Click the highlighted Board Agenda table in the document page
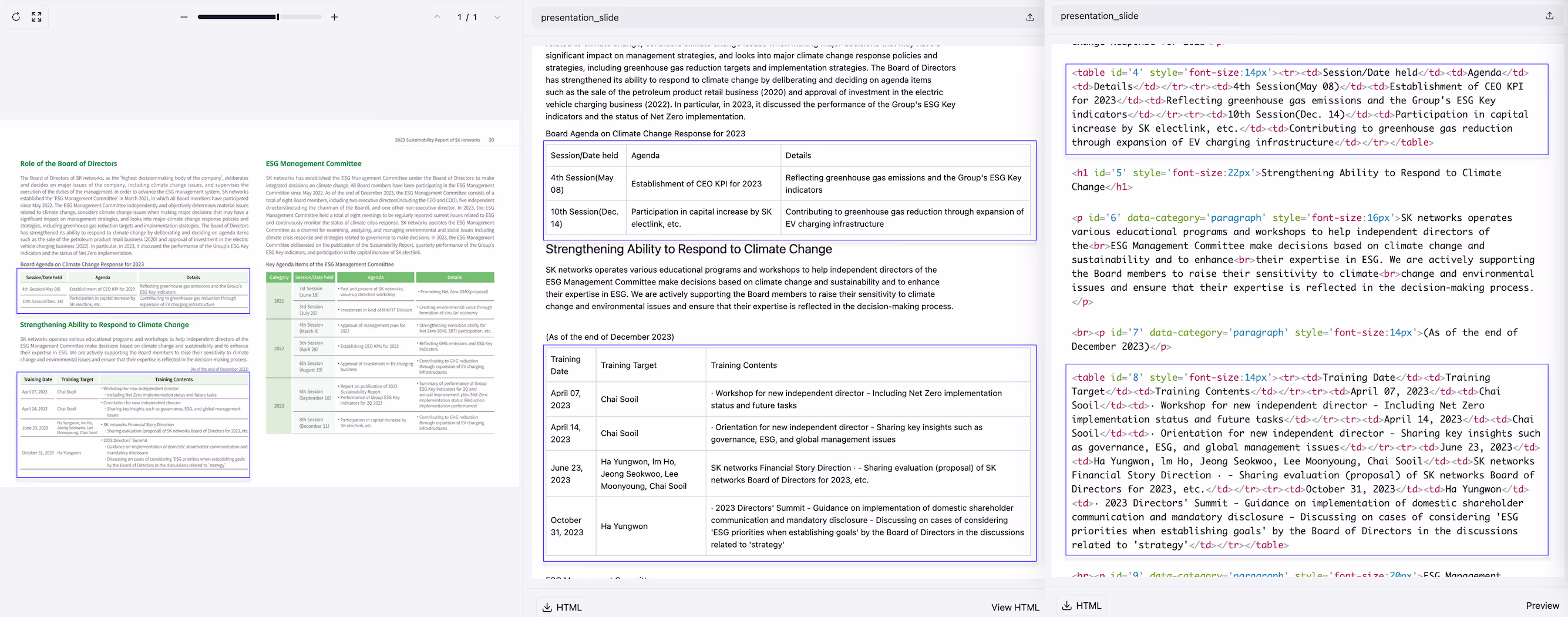The height and width of the screenshot is (617, 1568). (133, 291)
